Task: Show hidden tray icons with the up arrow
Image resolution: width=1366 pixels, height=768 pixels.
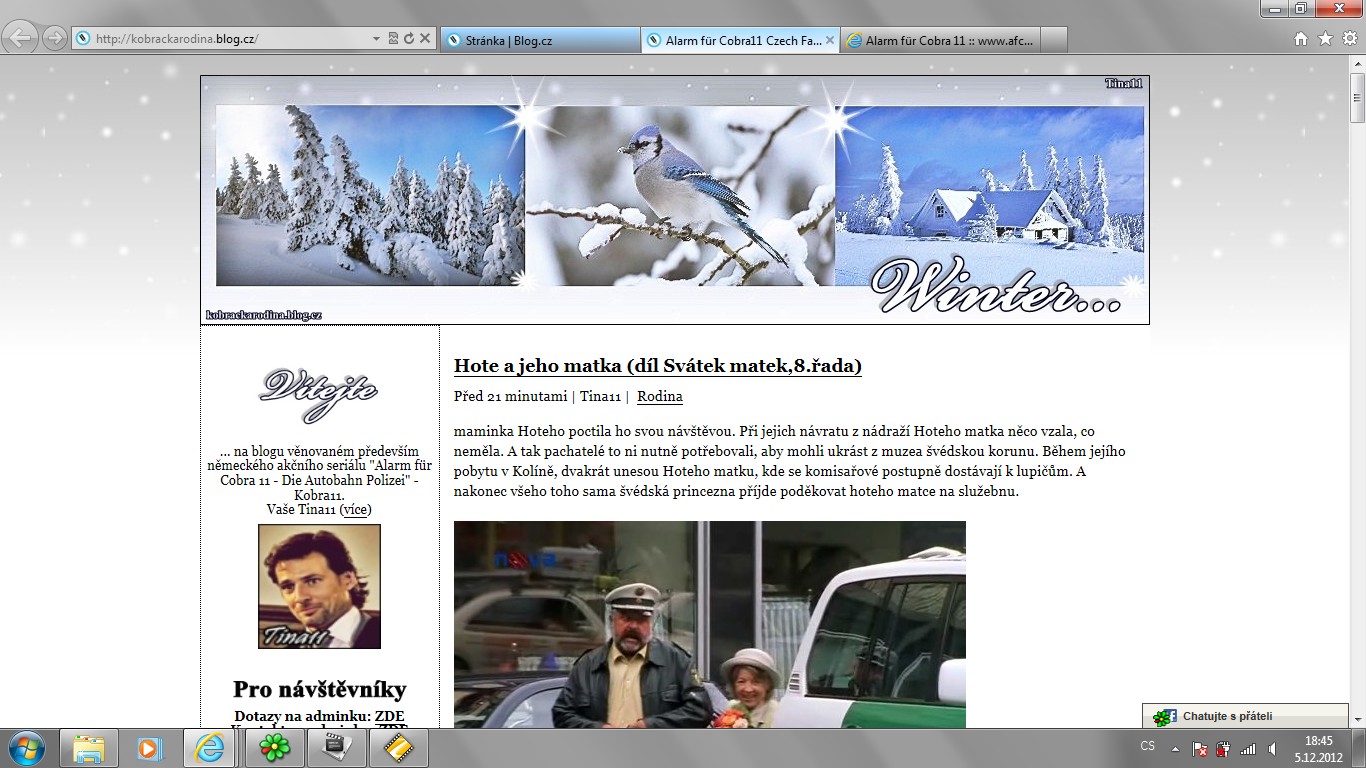Action: tap(1176, 748)
